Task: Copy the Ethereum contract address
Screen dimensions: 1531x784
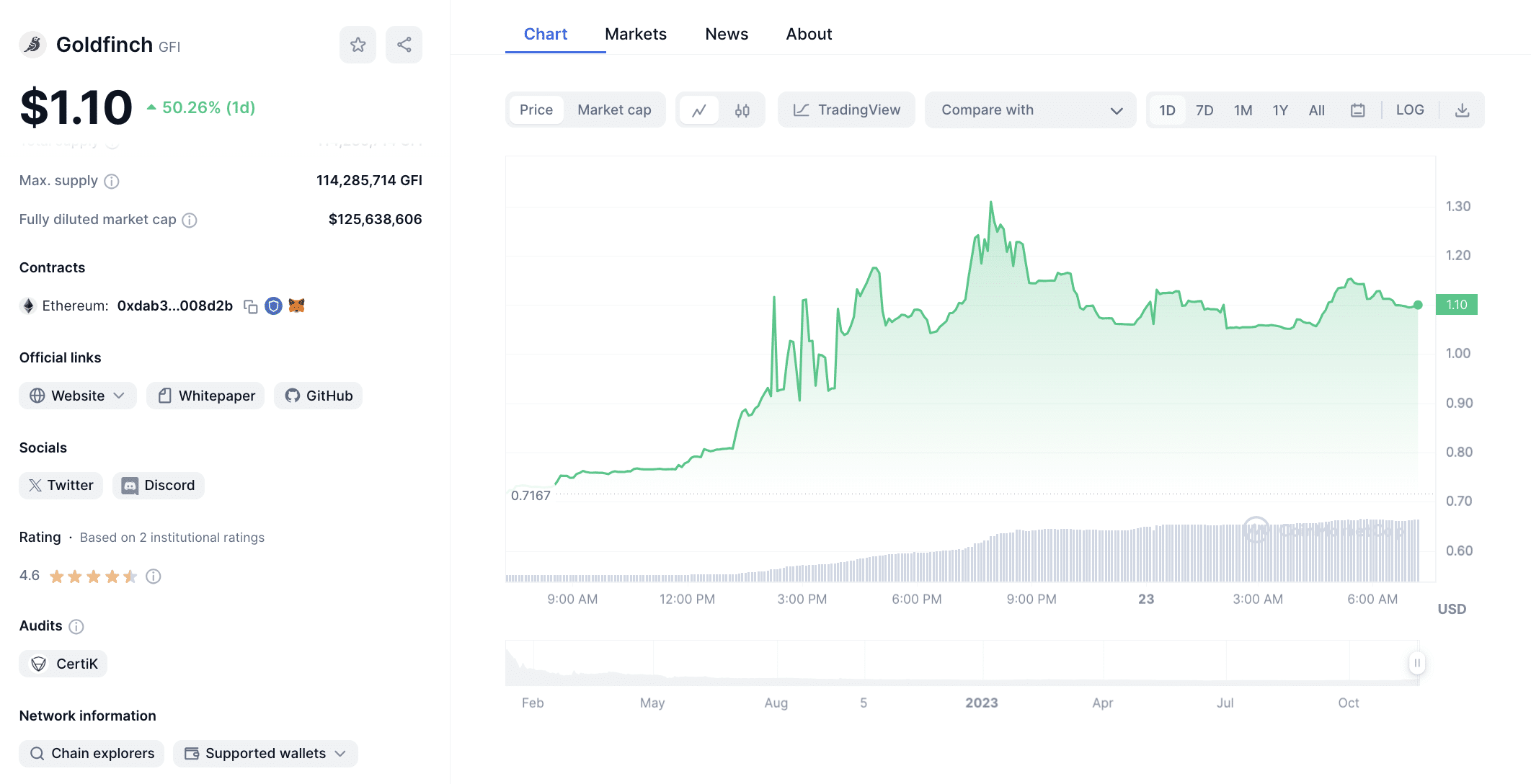Action: pos(251,306)
